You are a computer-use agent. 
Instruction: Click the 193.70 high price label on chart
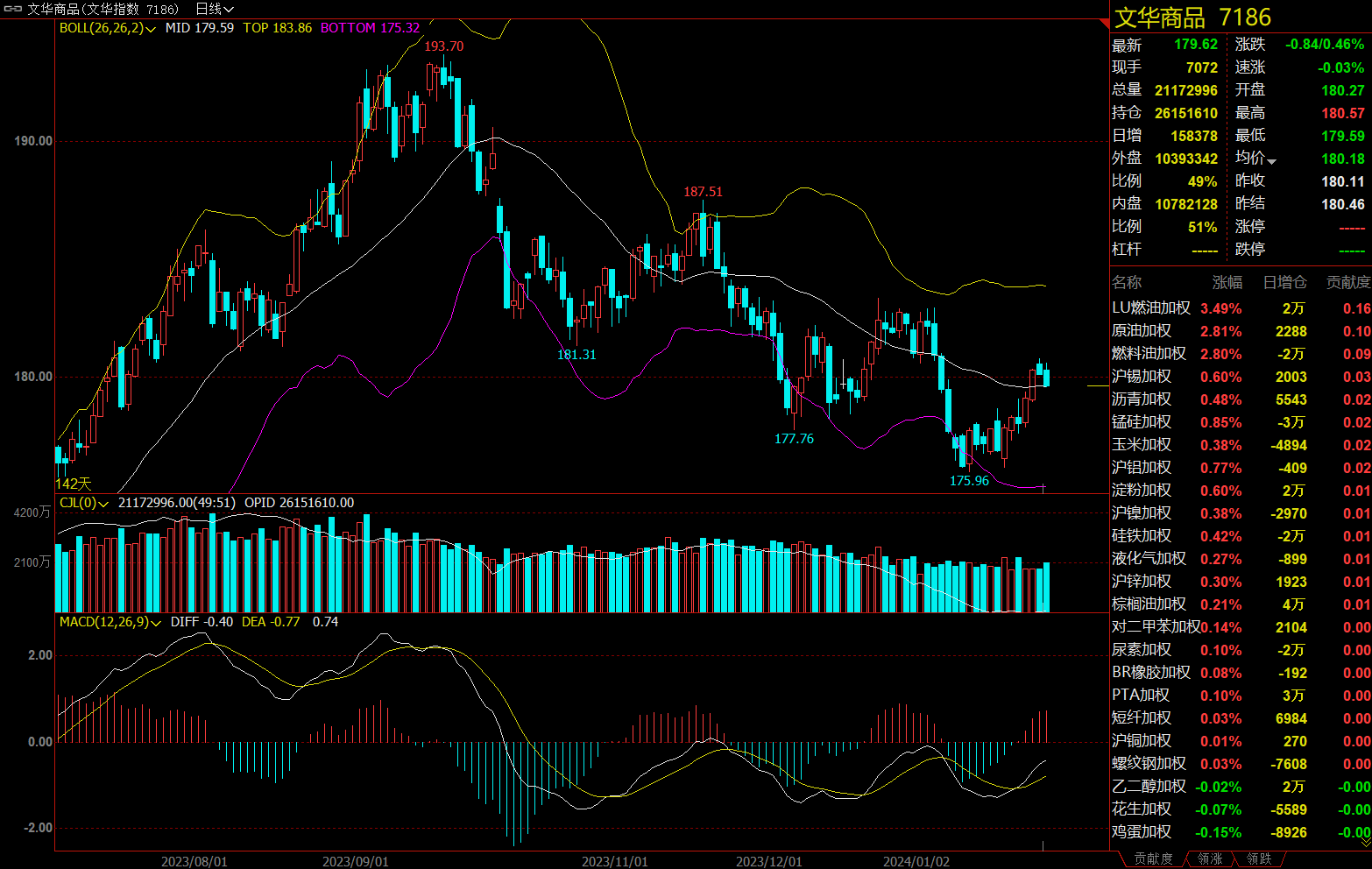click(x=444, y=46)
